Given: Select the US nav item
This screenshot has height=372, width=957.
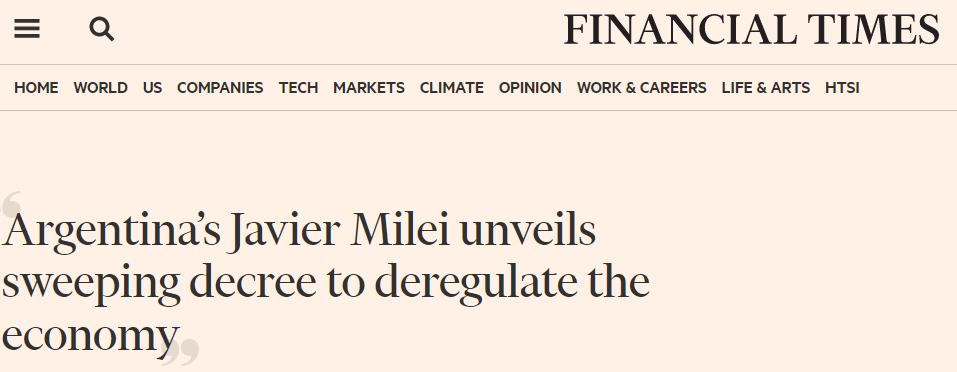Looking at the screenshot, I should click(x=153, y=88).
